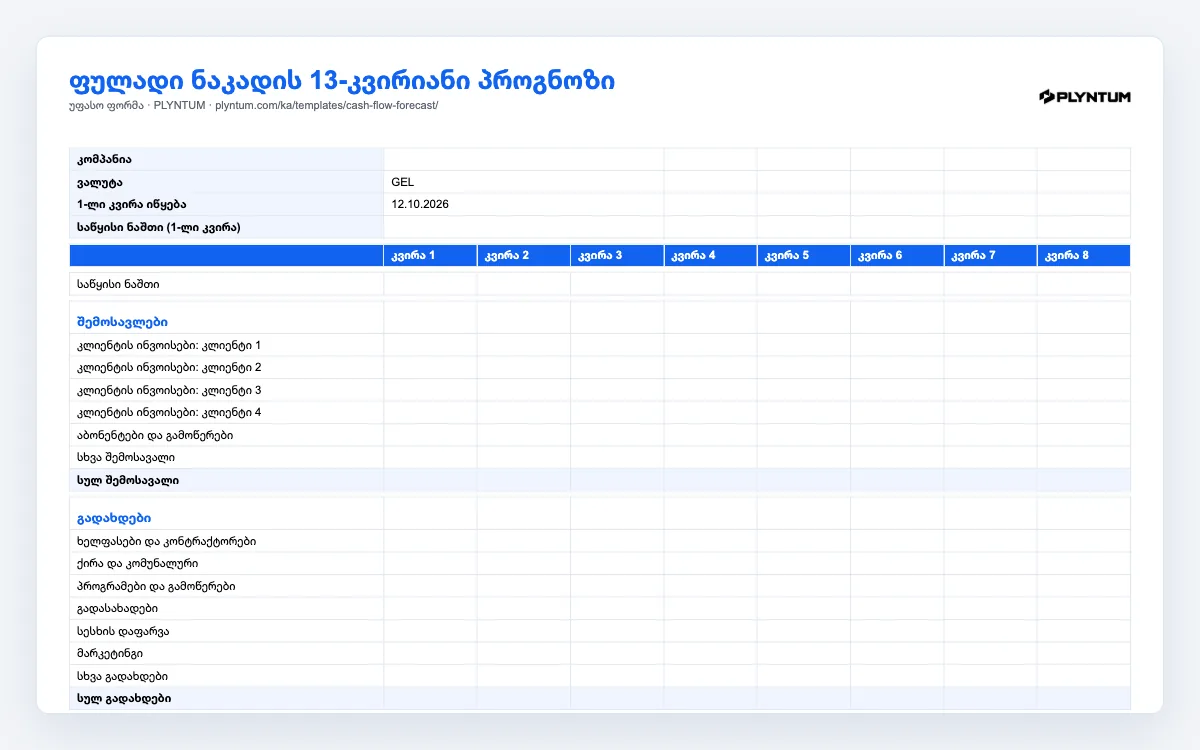Click the GEL currency value cell
This screenshot has height=750, width=1200.
pos(524,182)
